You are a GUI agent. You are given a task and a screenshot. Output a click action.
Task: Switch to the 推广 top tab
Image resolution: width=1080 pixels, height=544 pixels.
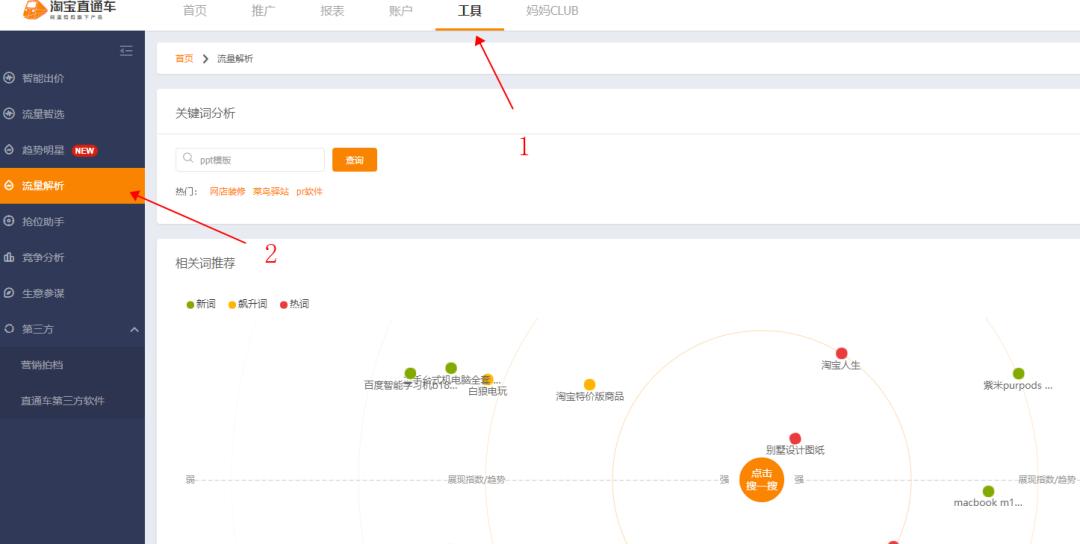263,11
